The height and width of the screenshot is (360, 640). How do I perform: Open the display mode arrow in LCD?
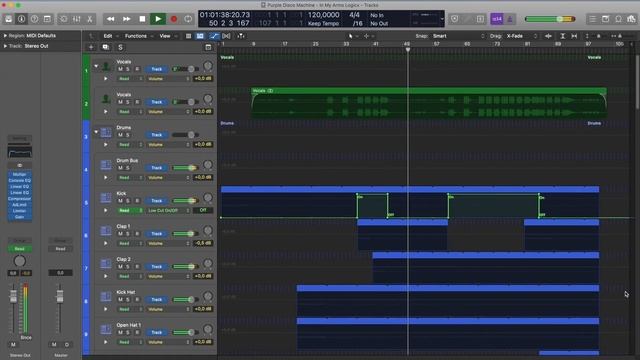(x=442, y=19)
